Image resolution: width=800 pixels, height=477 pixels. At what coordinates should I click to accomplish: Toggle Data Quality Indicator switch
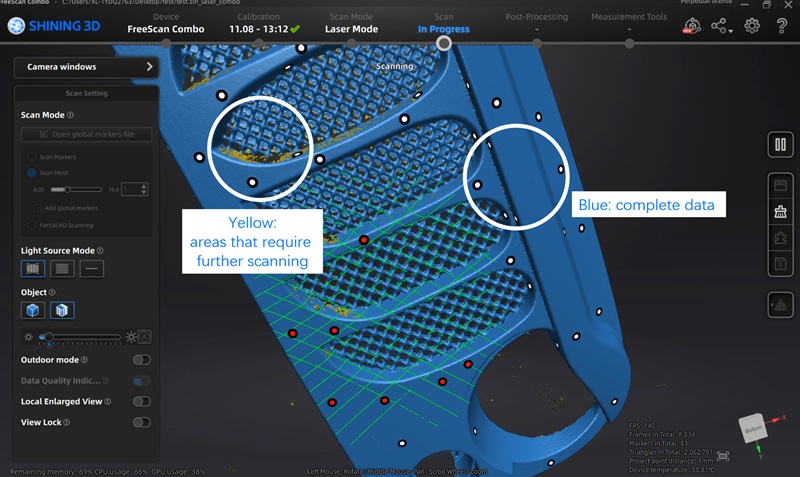pyautogui.click(x=141, y=381)
